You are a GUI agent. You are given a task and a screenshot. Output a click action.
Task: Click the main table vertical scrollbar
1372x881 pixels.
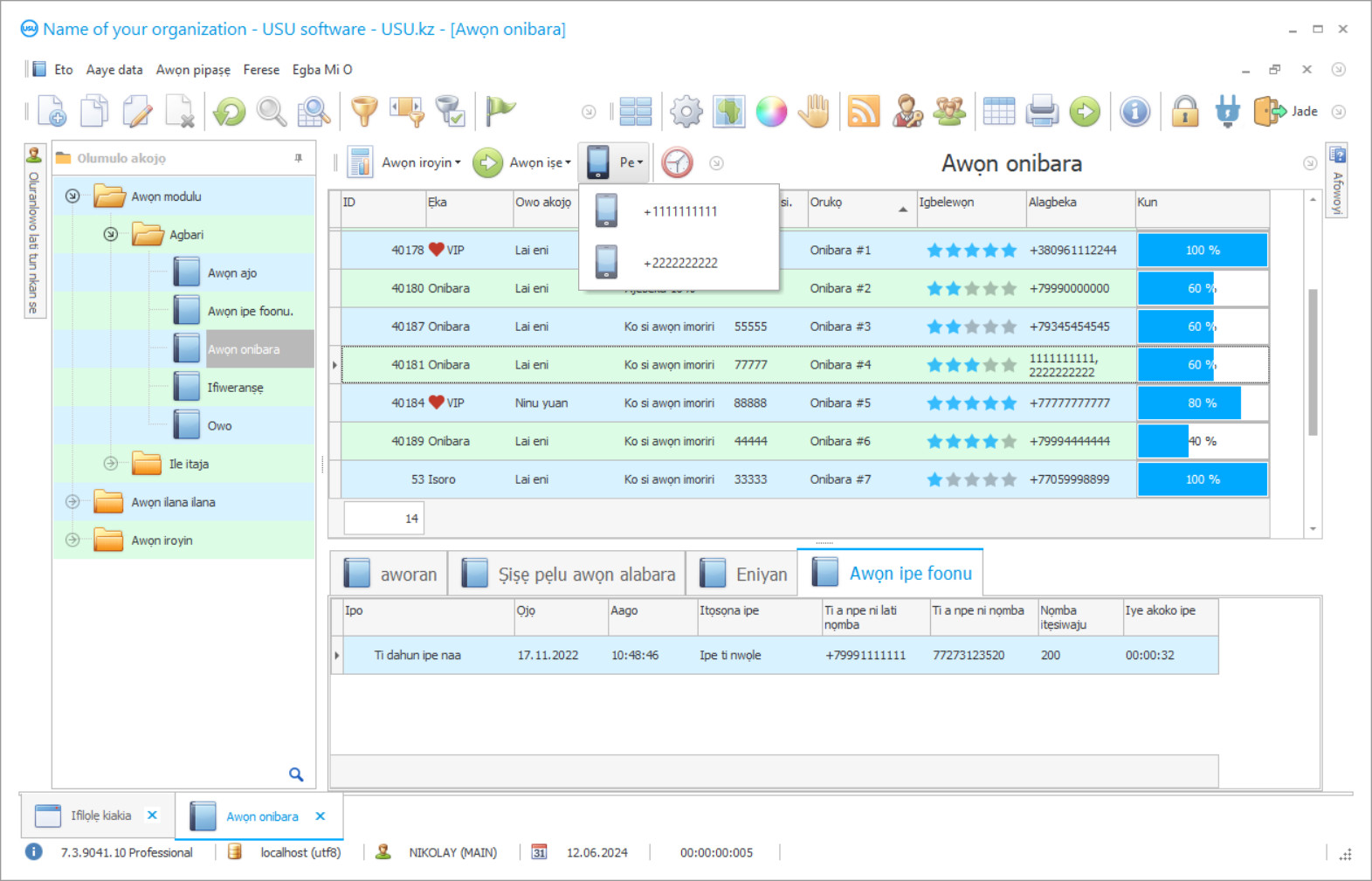(x=1313, y=361)
